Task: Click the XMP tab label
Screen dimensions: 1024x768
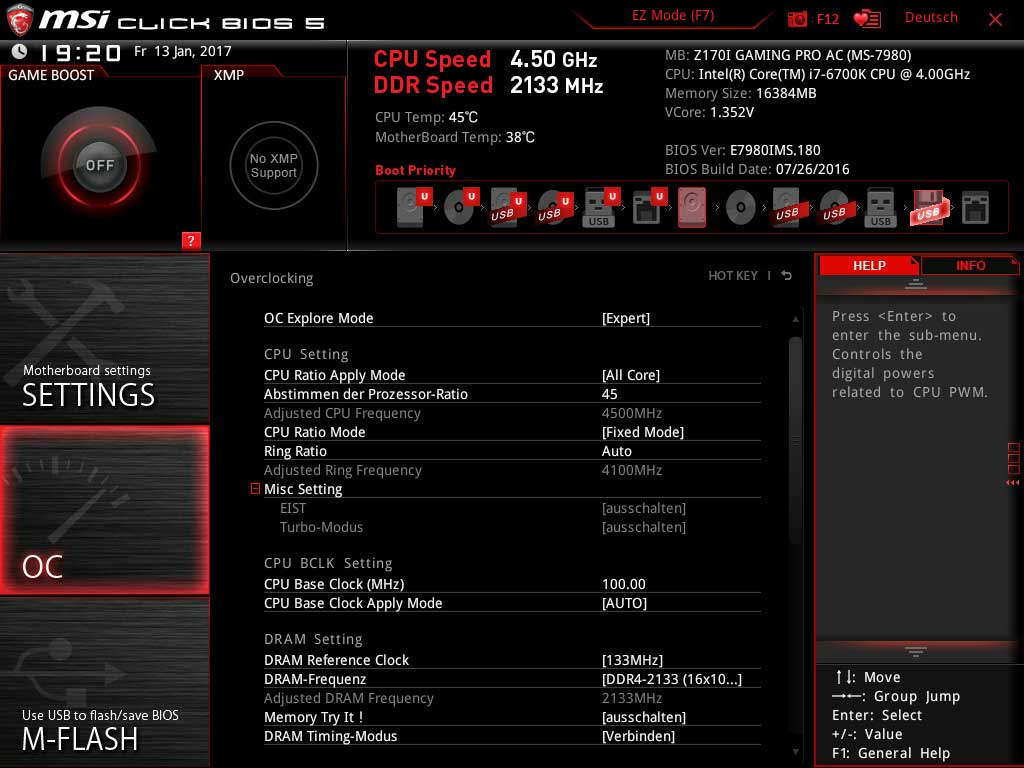Action: pyautogui.click(x=229, y=74)
